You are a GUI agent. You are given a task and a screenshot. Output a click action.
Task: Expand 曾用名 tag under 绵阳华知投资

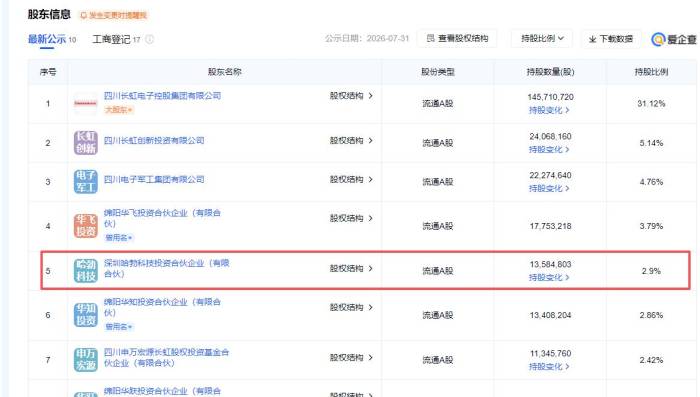(118, 327)
